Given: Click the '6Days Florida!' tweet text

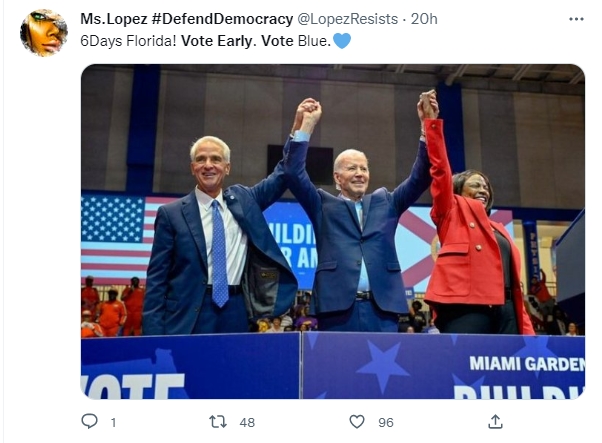Looking at the screenshot, I should tap(128, 41).
